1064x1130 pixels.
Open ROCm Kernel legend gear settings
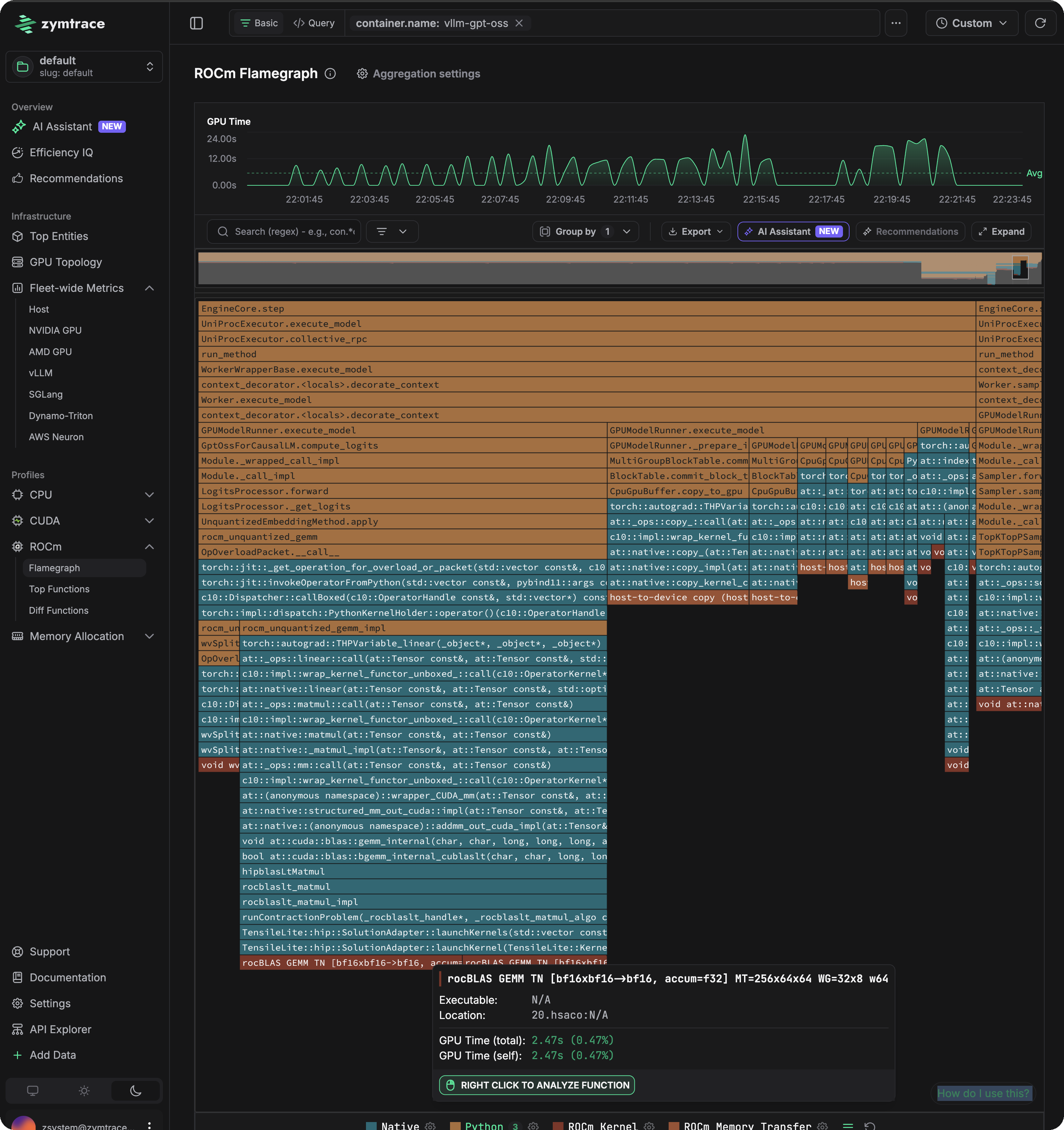649,1126
